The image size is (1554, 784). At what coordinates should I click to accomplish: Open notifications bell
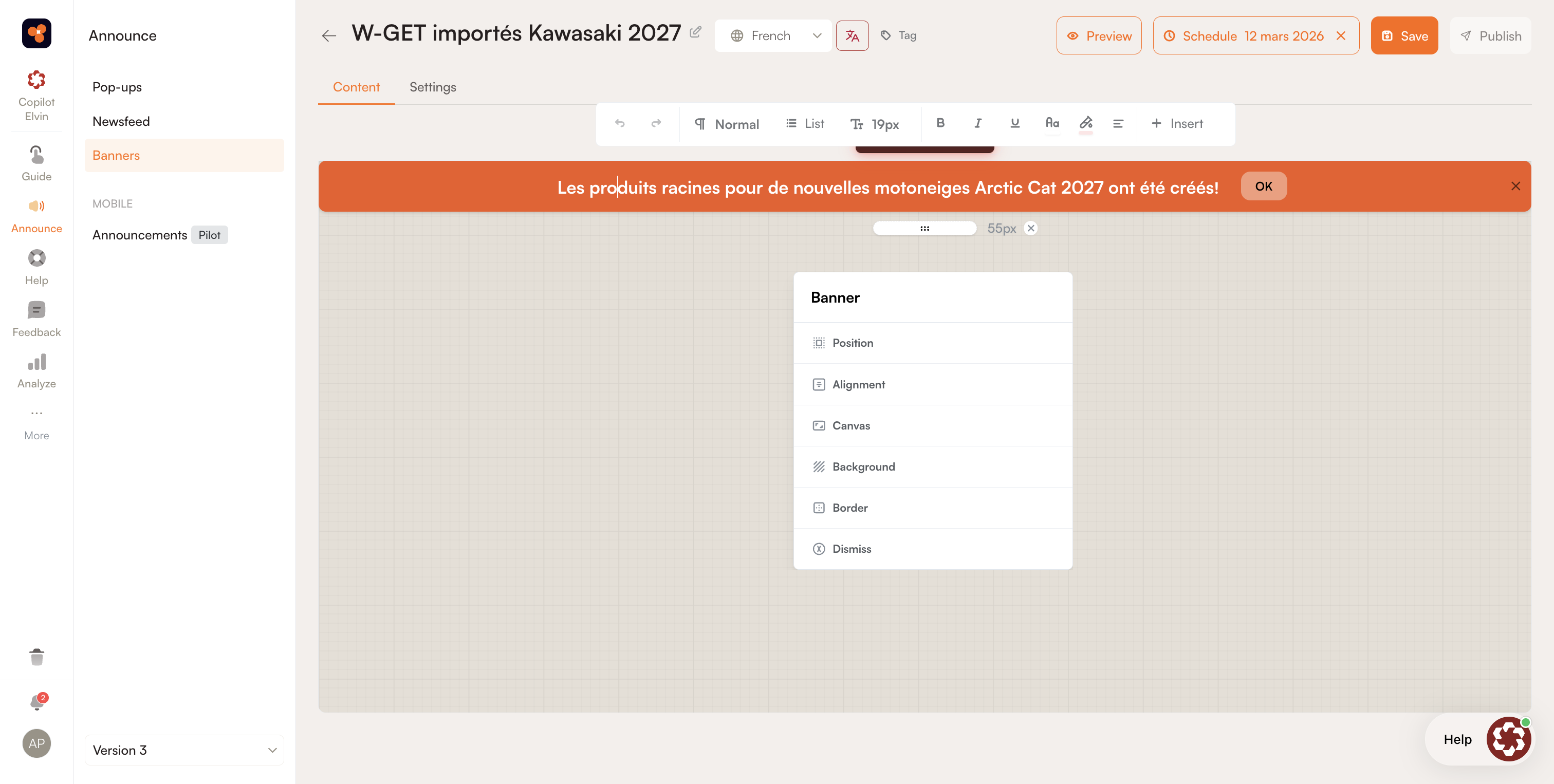37,701
